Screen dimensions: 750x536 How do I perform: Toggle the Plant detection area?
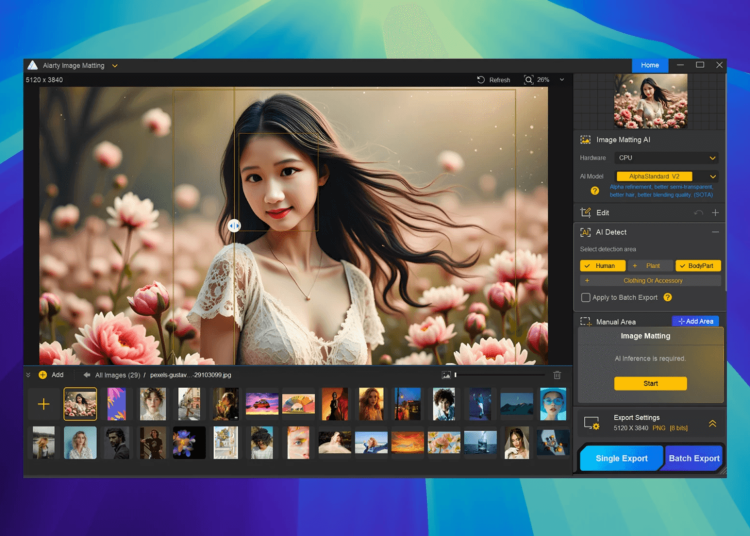tap(650, 266)
